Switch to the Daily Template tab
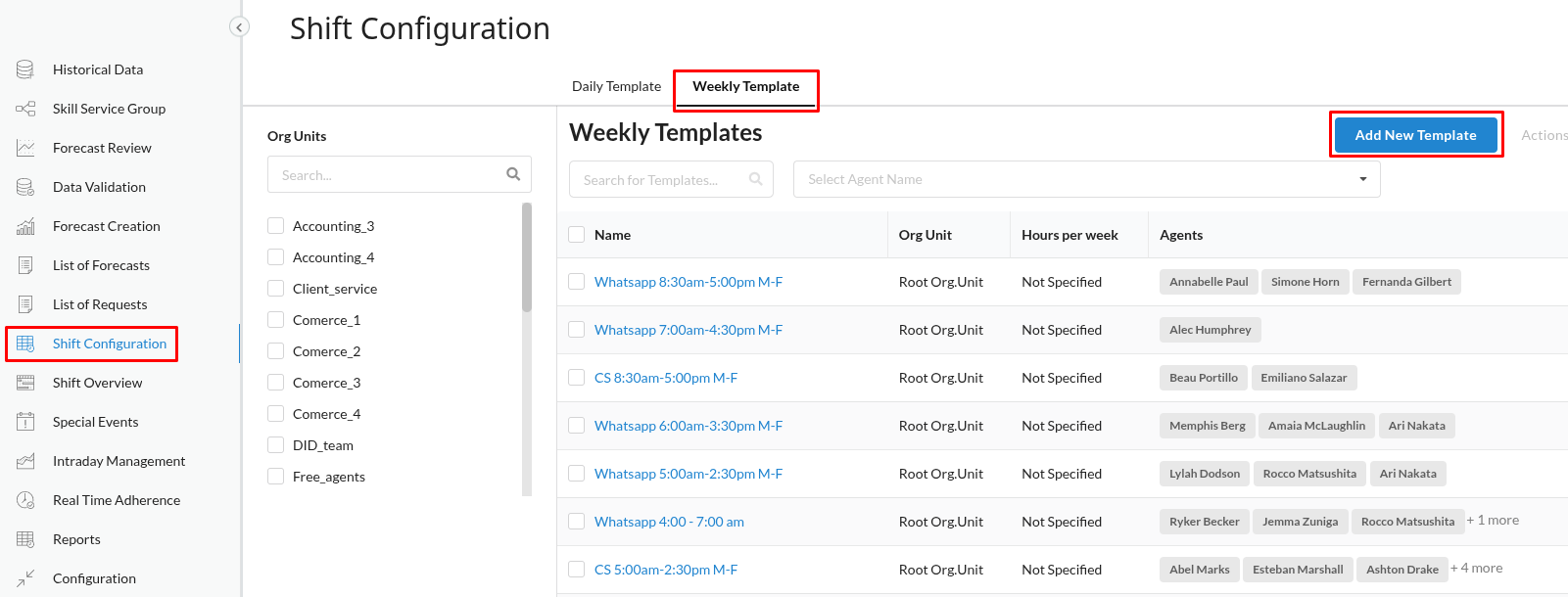This screenshot has height=597, width=1568. click(616, 86)
